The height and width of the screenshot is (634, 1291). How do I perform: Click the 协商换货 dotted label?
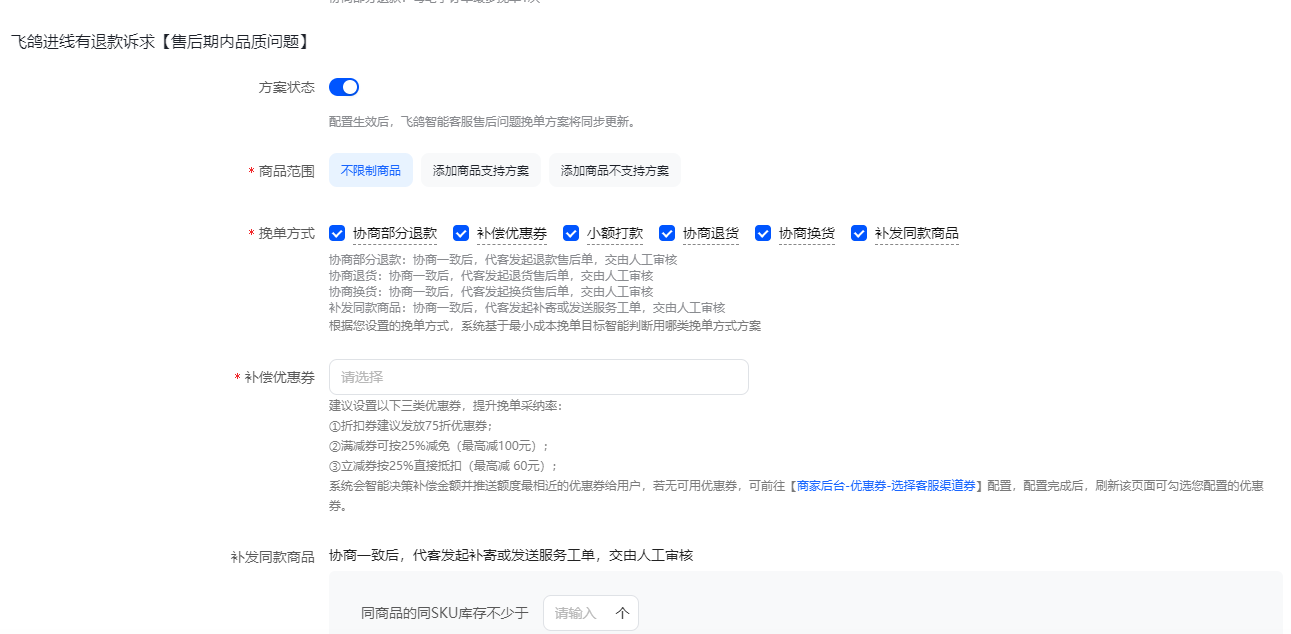[807, 233]
